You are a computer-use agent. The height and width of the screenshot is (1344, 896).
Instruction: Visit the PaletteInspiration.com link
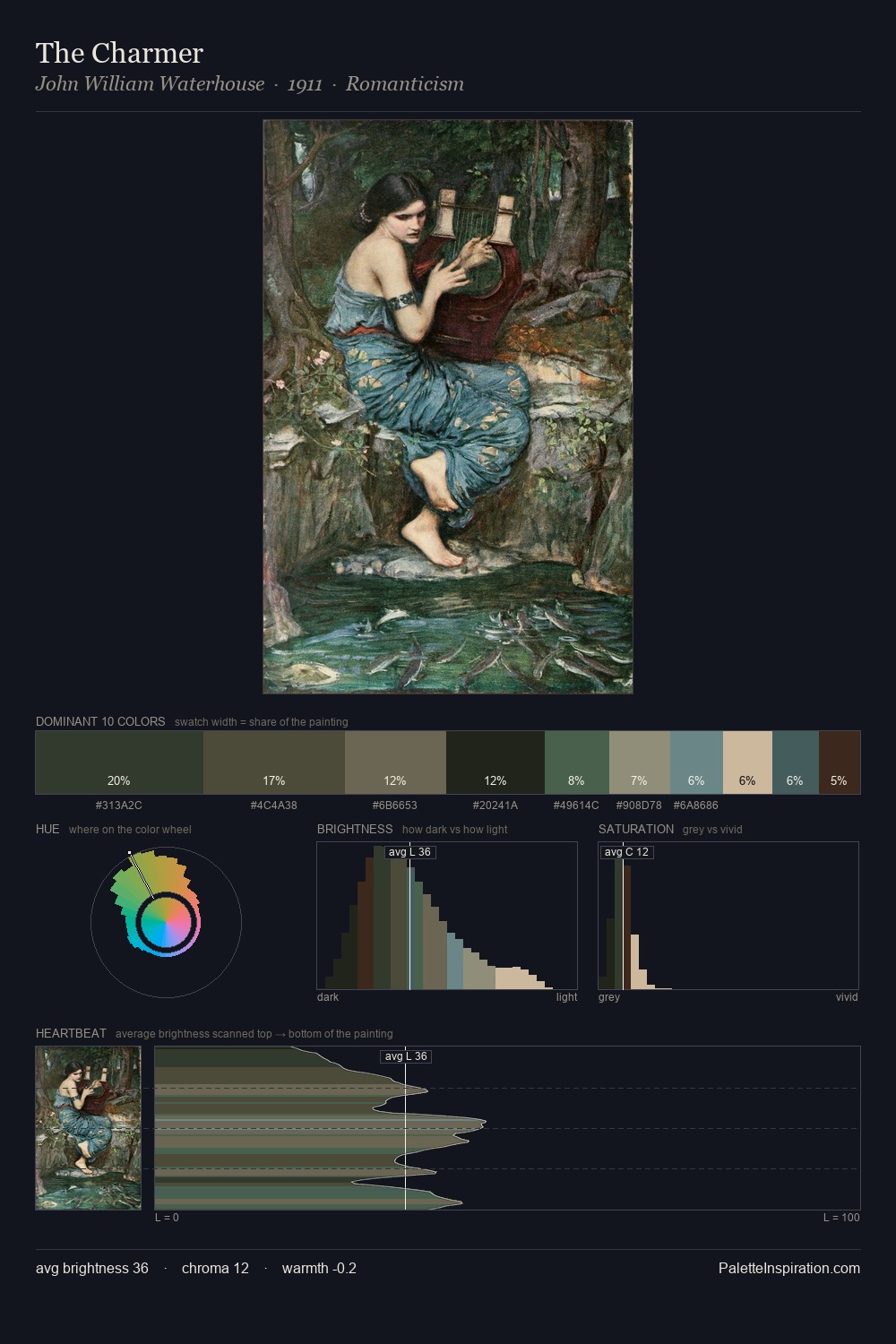(x=789, y=1268)
